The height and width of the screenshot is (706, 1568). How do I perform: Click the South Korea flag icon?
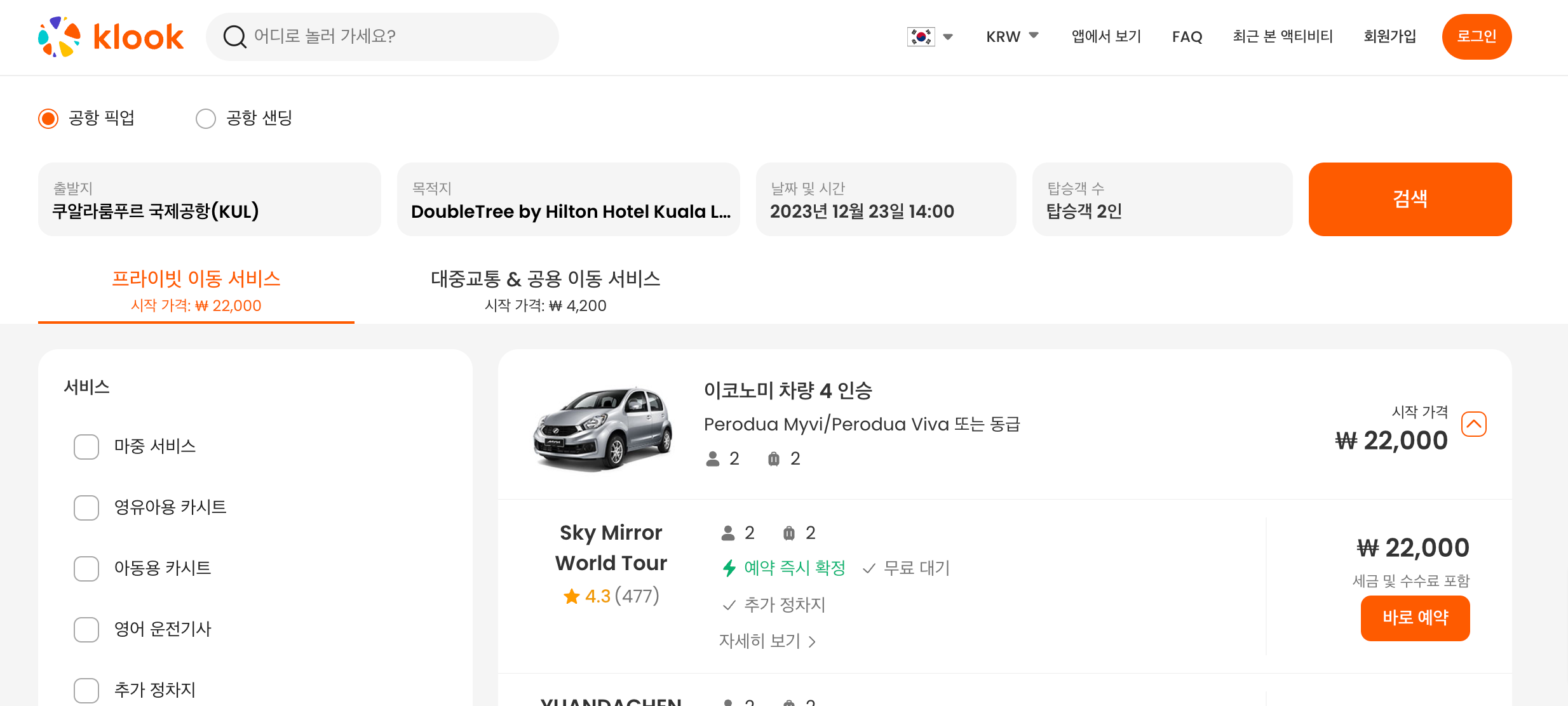pos(921,37)
